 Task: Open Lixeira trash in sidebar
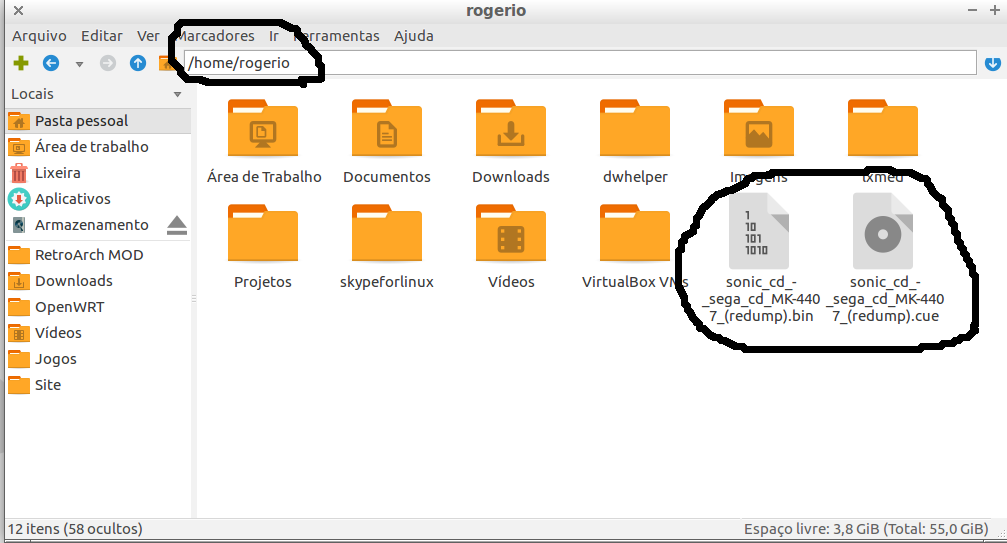point(57,173)
